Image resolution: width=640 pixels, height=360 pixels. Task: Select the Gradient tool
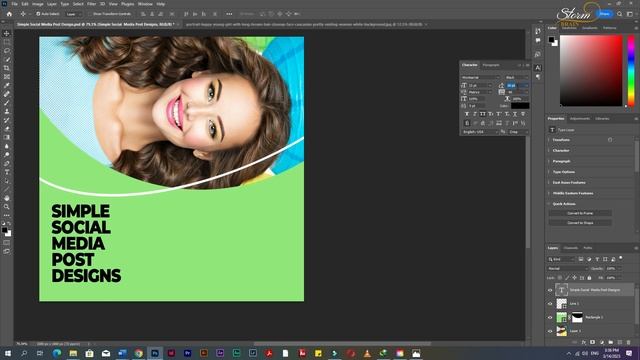pos(7,137)
